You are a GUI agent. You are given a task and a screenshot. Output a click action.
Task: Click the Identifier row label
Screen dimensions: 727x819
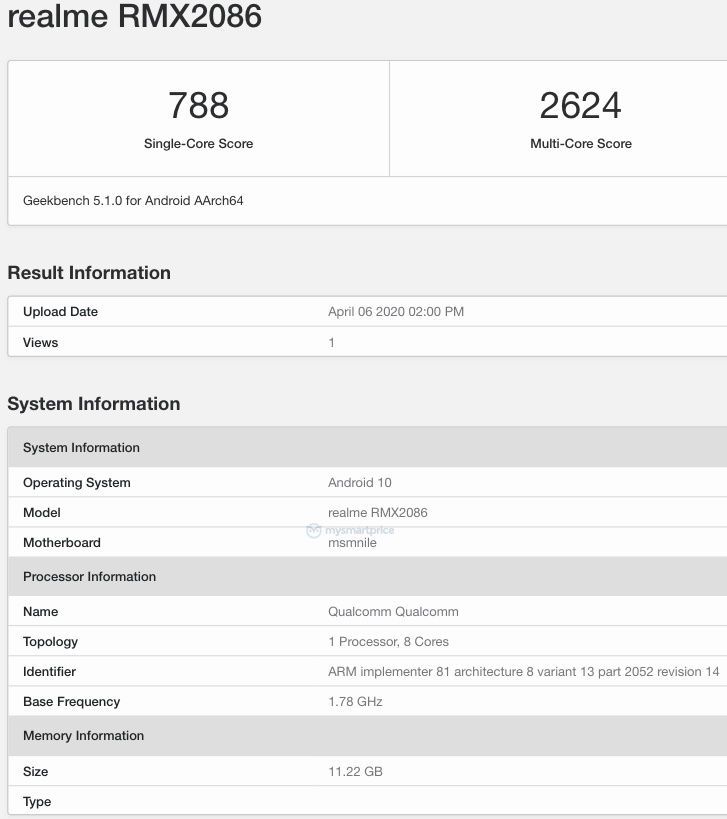(x=50, y=672)
